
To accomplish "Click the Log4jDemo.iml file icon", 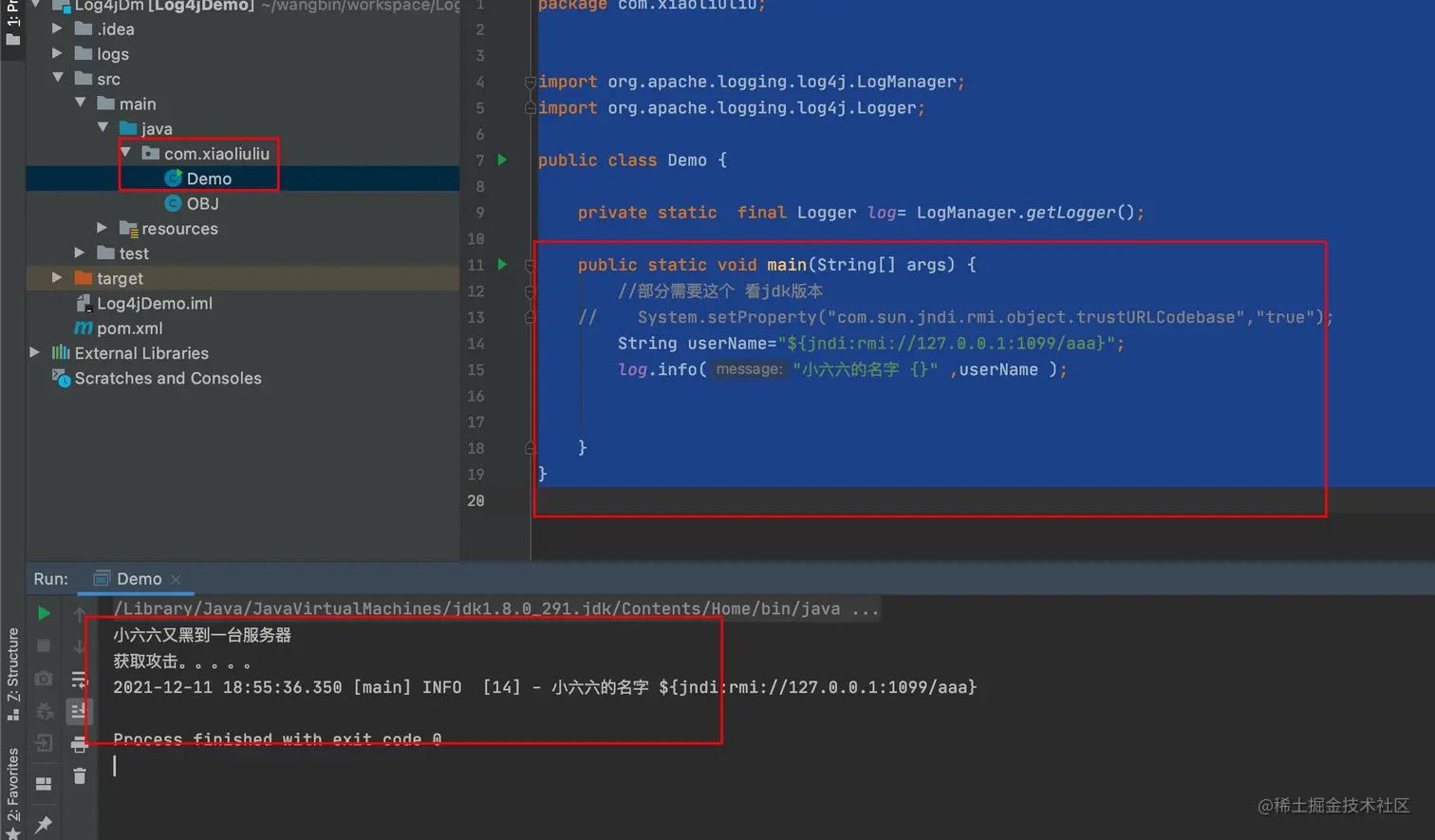I will pos(84,304).
